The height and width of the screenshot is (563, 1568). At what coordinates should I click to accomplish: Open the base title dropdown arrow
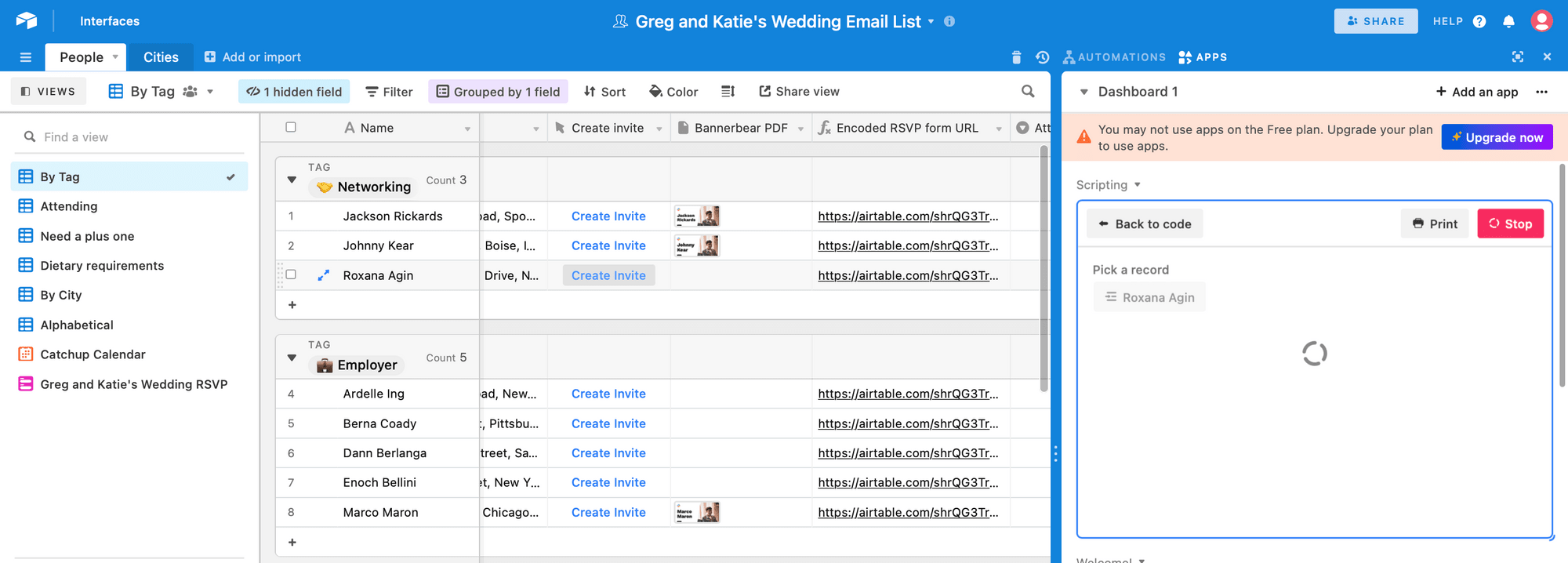931,21
